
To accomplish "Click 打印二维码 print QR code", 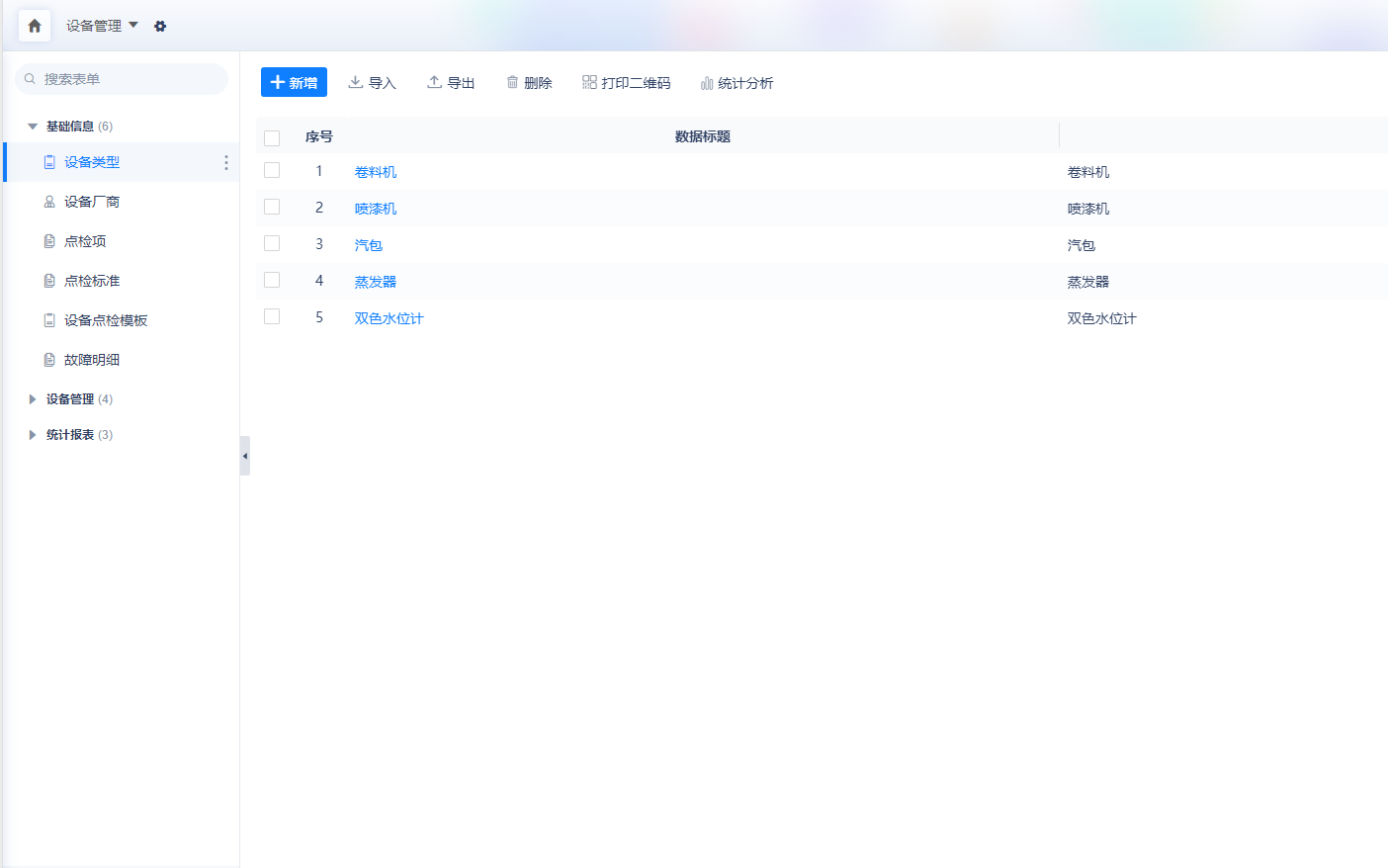I will [x=627, y=83].
